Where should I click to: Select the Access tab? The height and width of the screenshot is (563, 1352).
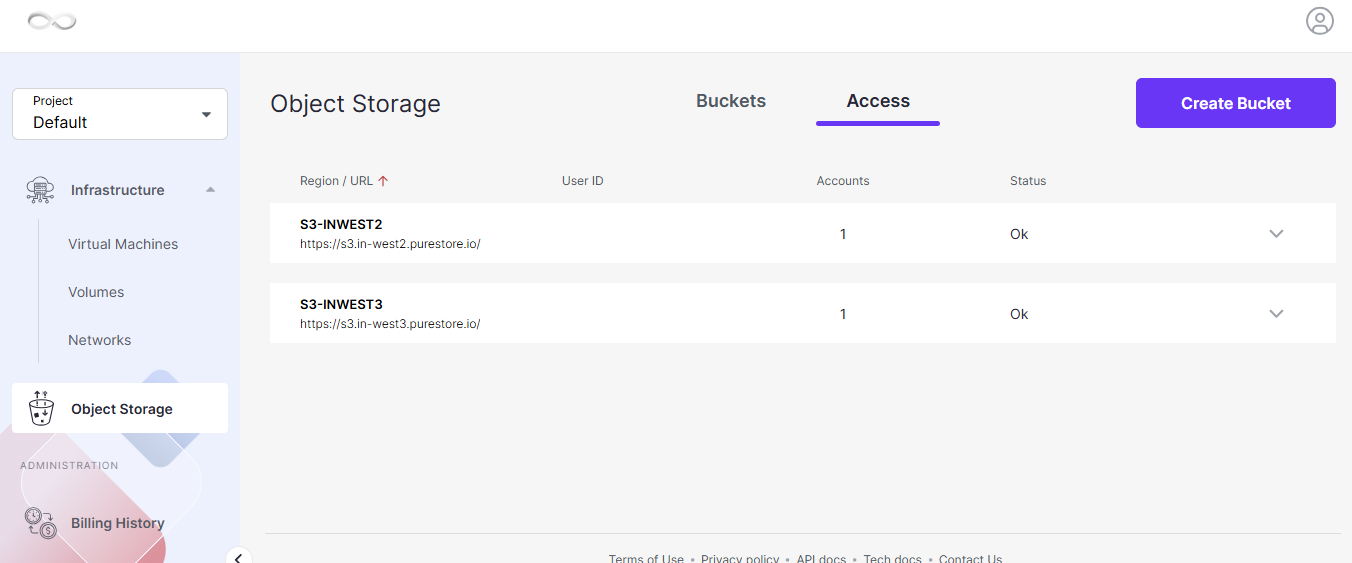tap(878, 101)
